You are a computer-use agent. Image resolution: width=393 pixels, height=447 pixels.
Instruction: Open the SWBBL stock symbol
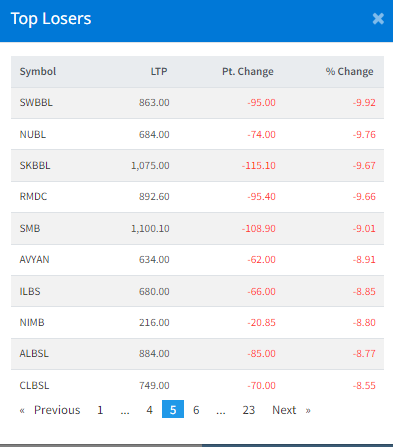pyautogui.click(x=36, y=102)
